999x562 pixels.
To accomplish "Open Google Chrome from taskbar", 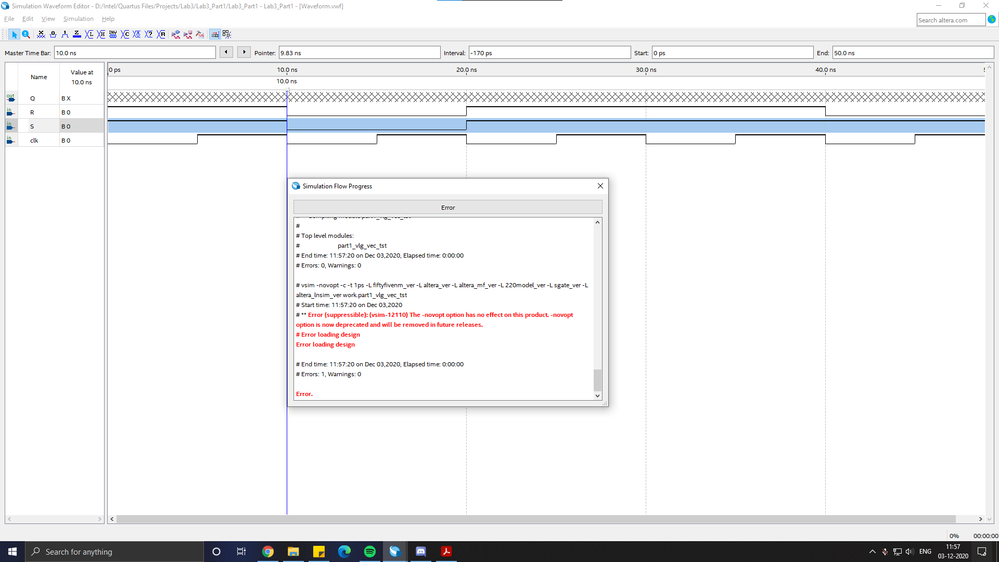I will pyautogui.click(x=268, y=552).
